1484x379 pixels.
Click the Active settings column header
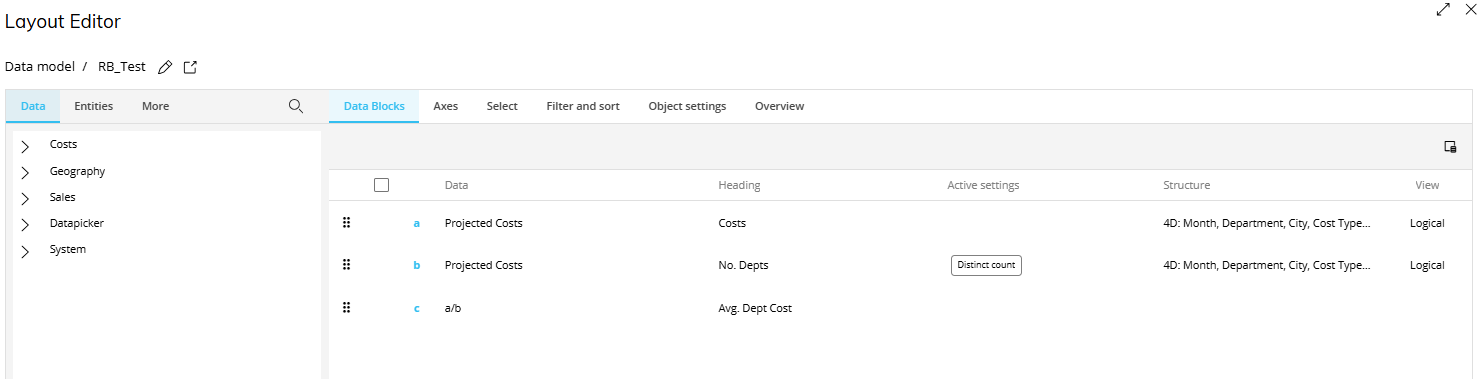click(x=983, y=185)
